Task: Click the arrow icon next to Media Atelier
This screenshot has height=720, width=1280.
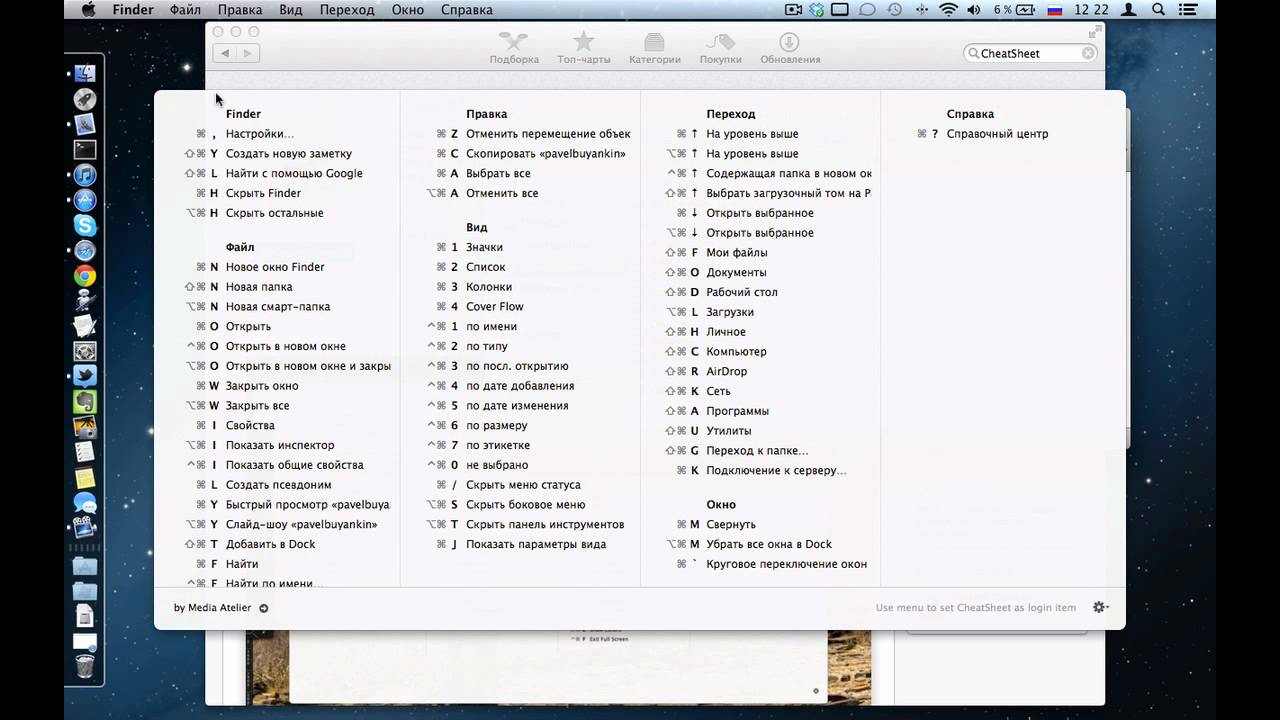Action: (264, 608)
